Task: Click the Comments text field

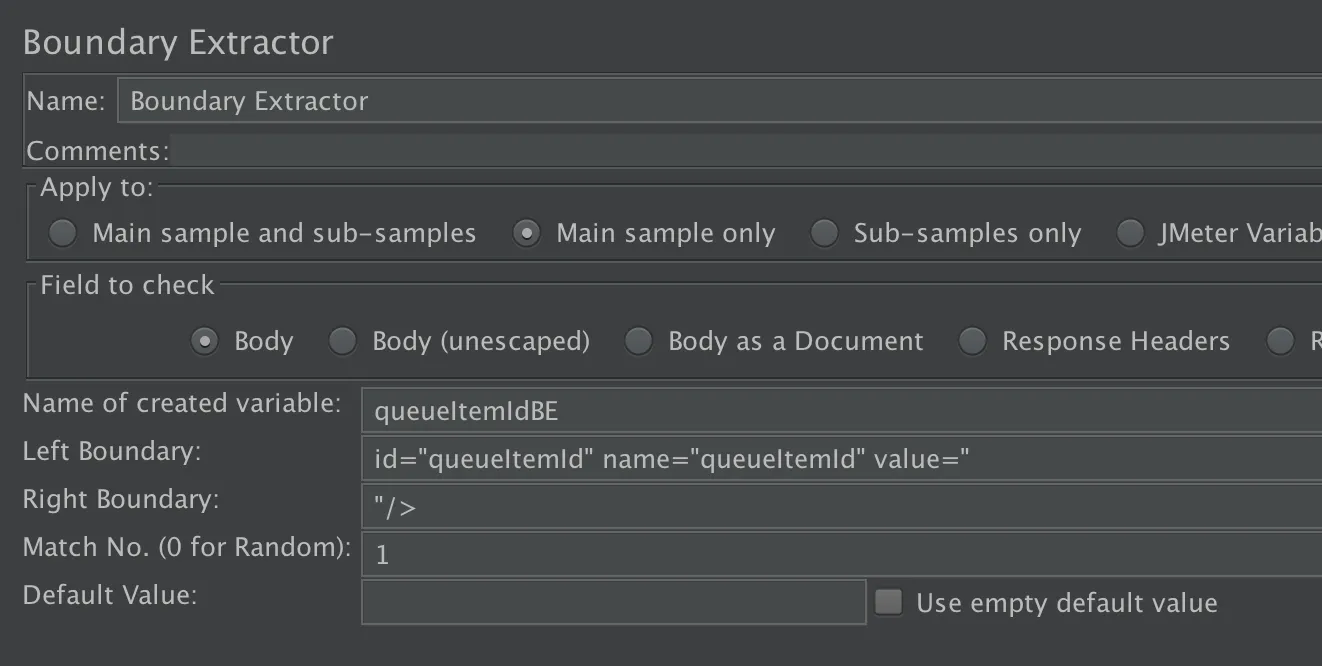Action: (x=745, y=151)
